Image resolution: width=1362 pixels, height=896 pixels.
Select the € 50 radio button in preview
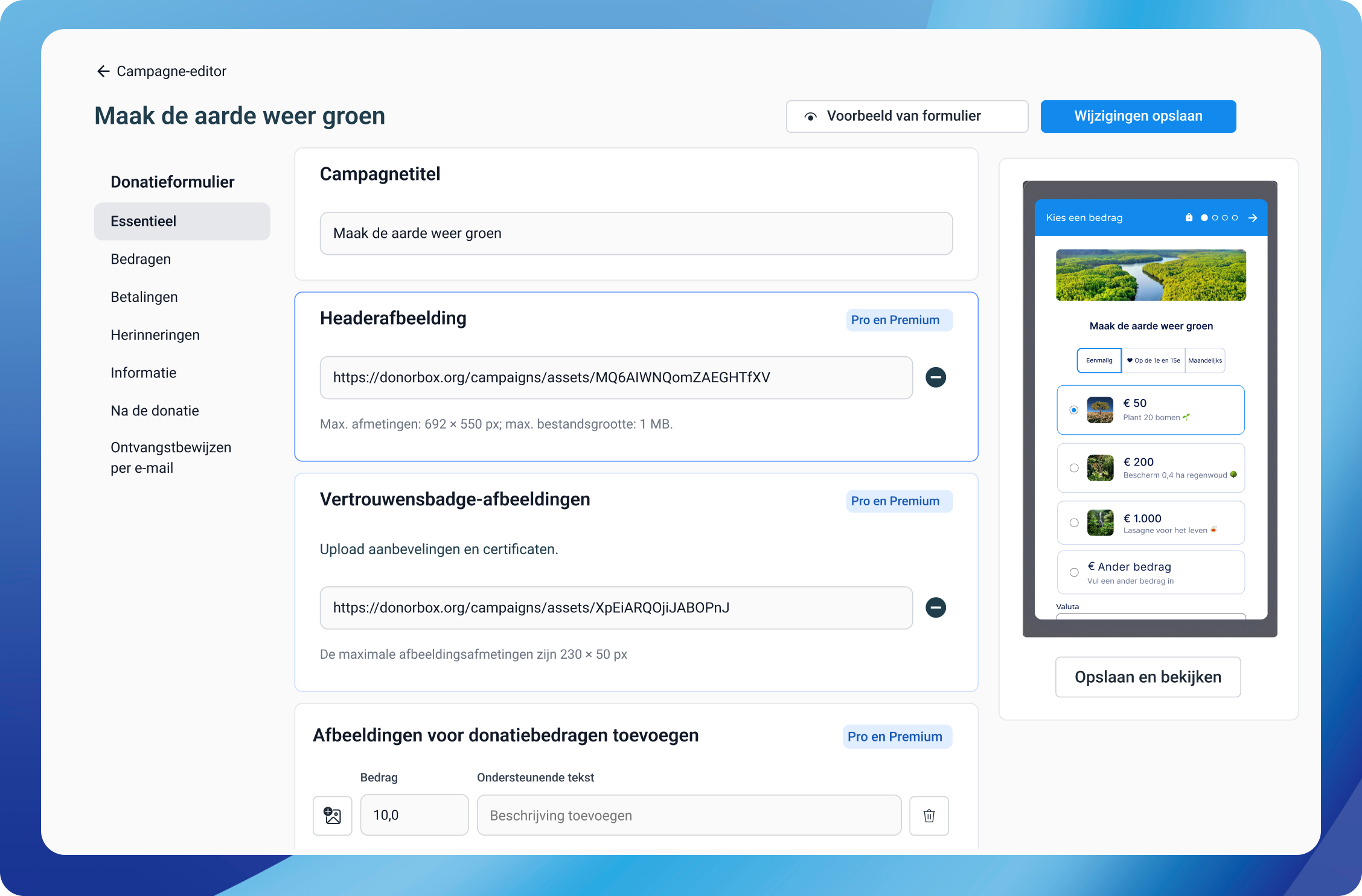[x=1073, y=410]
